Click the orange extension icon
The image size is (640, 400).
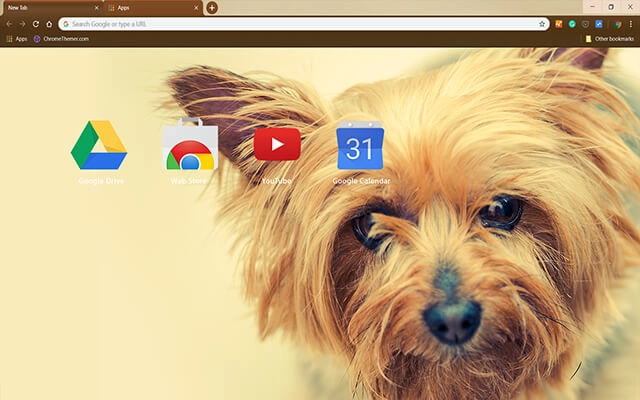[x=559, y=24]
